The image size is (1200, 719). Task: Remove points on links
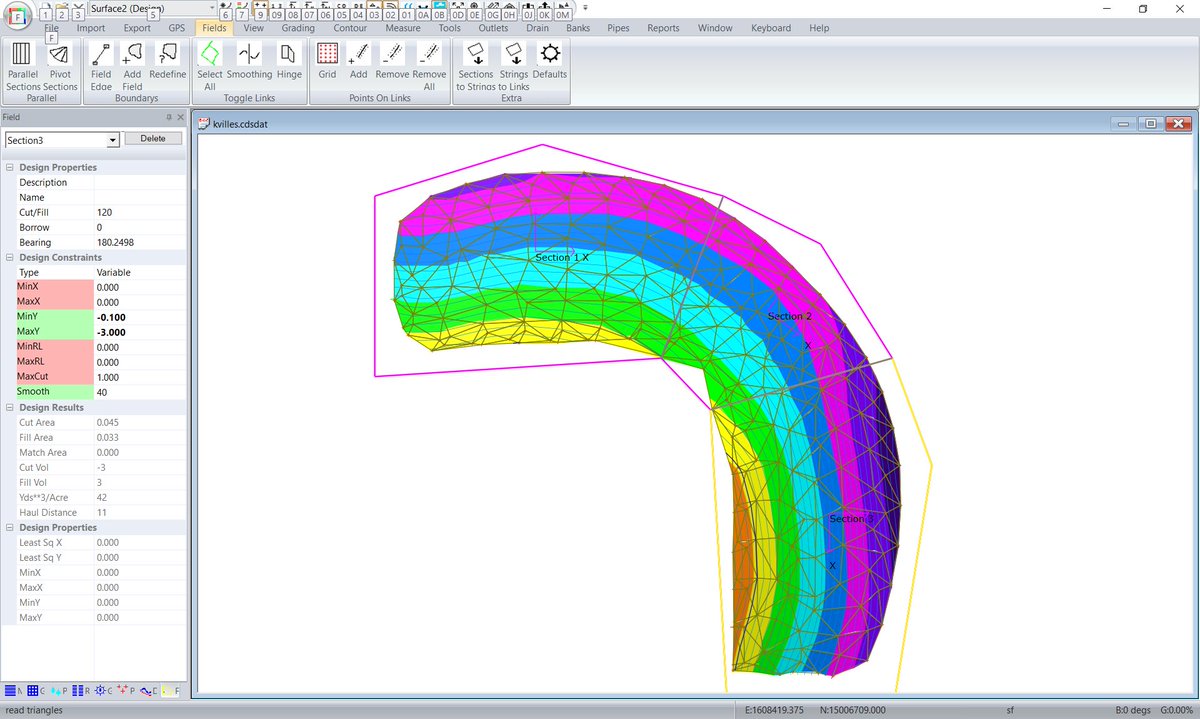point(392,60)
